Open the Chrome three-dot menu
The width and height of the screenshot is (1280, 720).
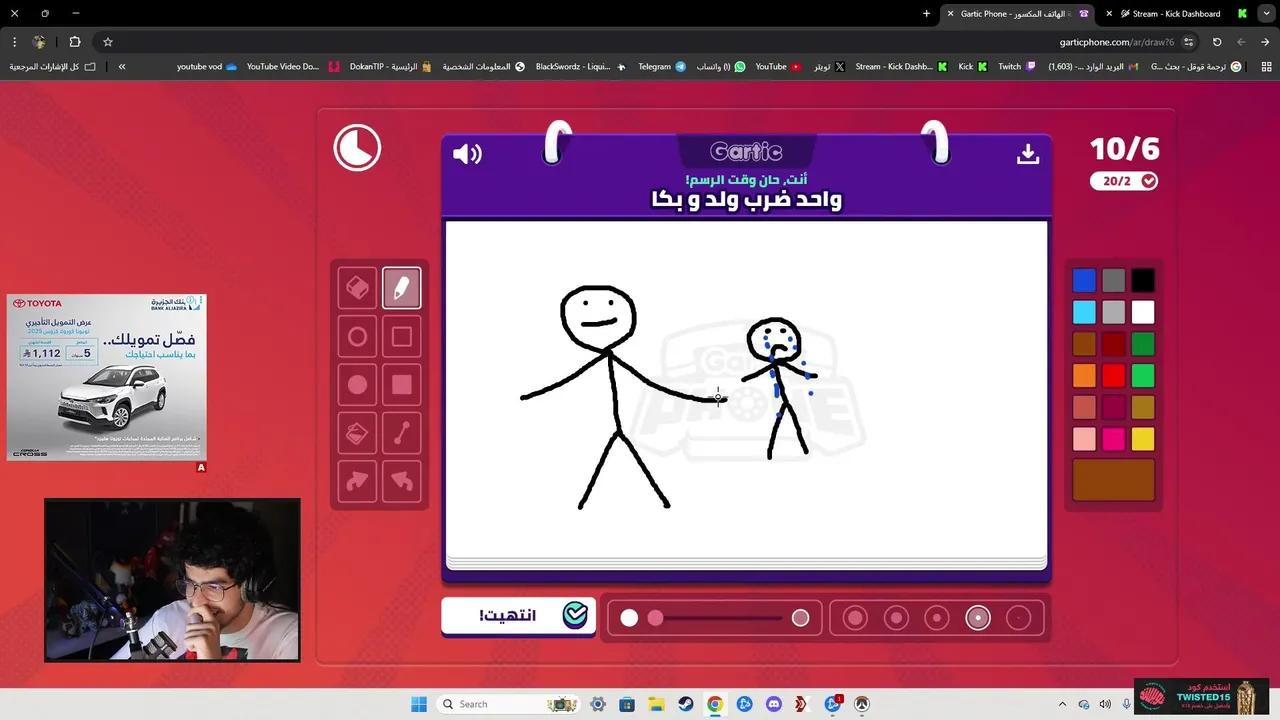14,42
